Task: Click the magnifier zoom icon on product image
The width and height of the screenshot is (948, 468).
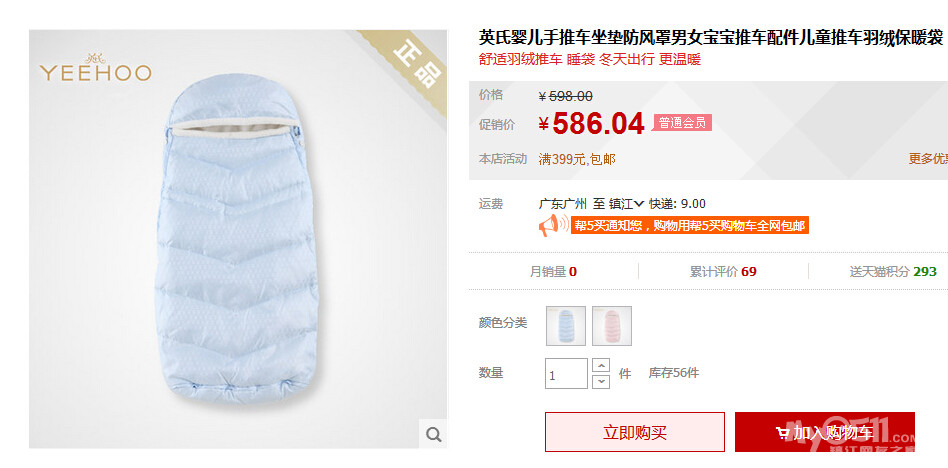Action: pyautogui.click(x=433, y=434)
